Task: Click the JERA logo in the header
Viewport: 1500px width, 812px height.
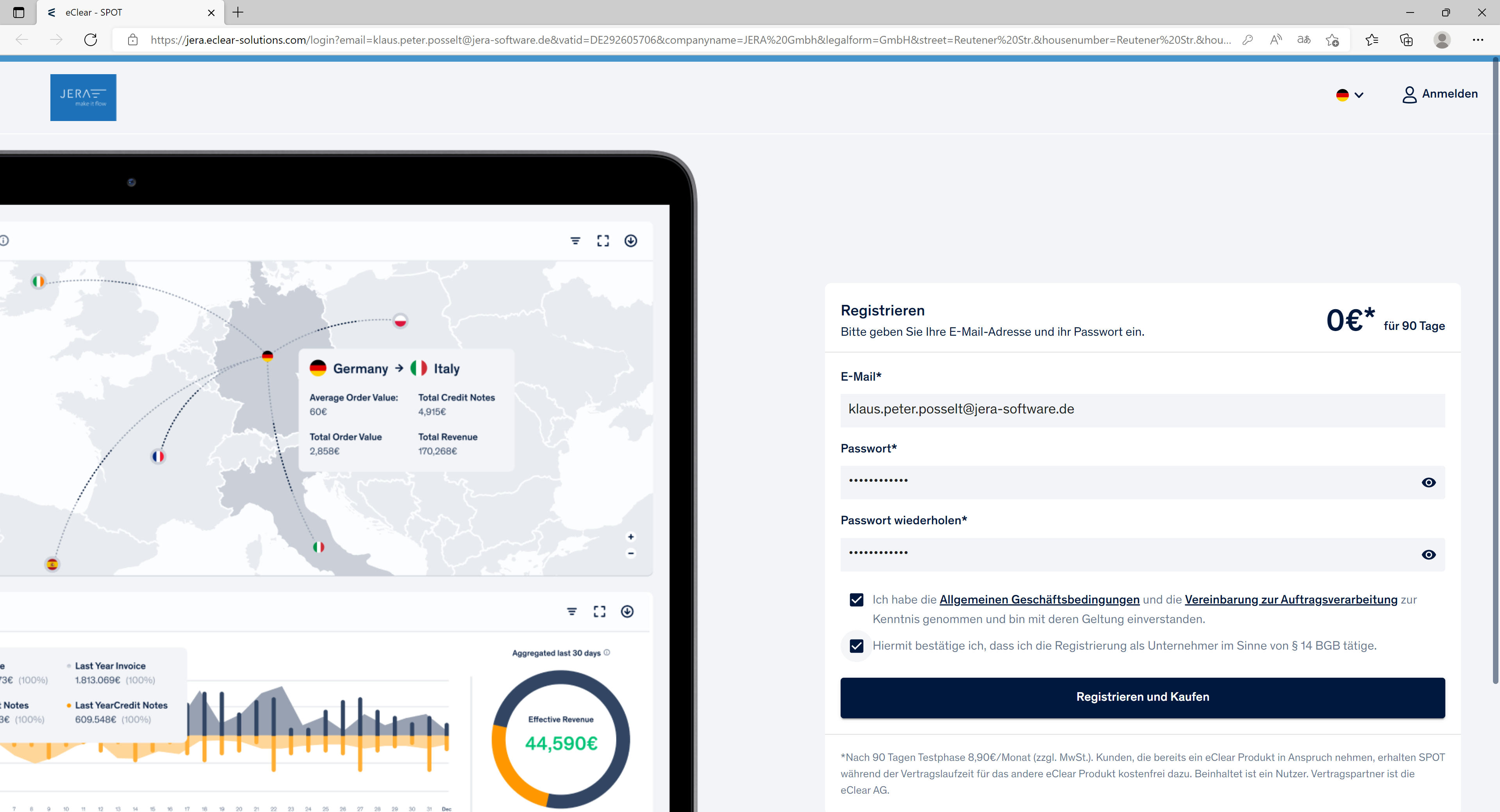Action: coord(83,97)
